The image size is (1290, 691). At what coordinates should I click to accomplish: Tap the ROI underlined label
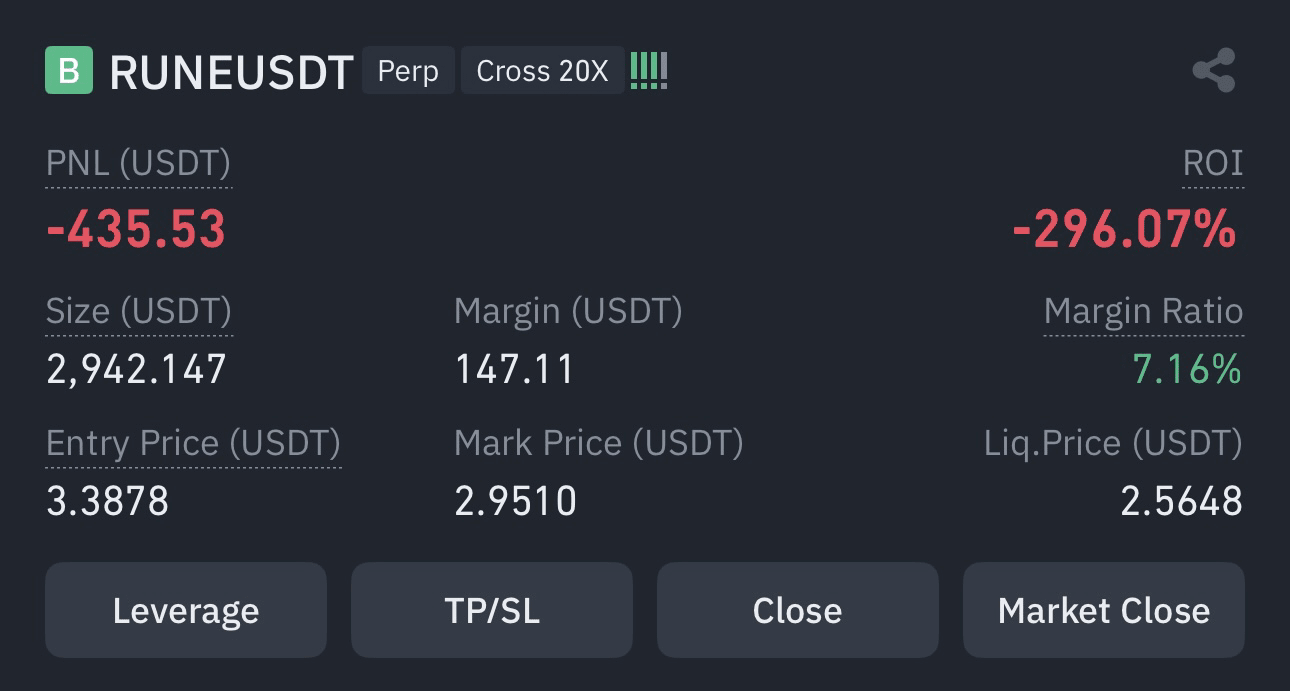pyautogui.click(x=1213, y=163)
